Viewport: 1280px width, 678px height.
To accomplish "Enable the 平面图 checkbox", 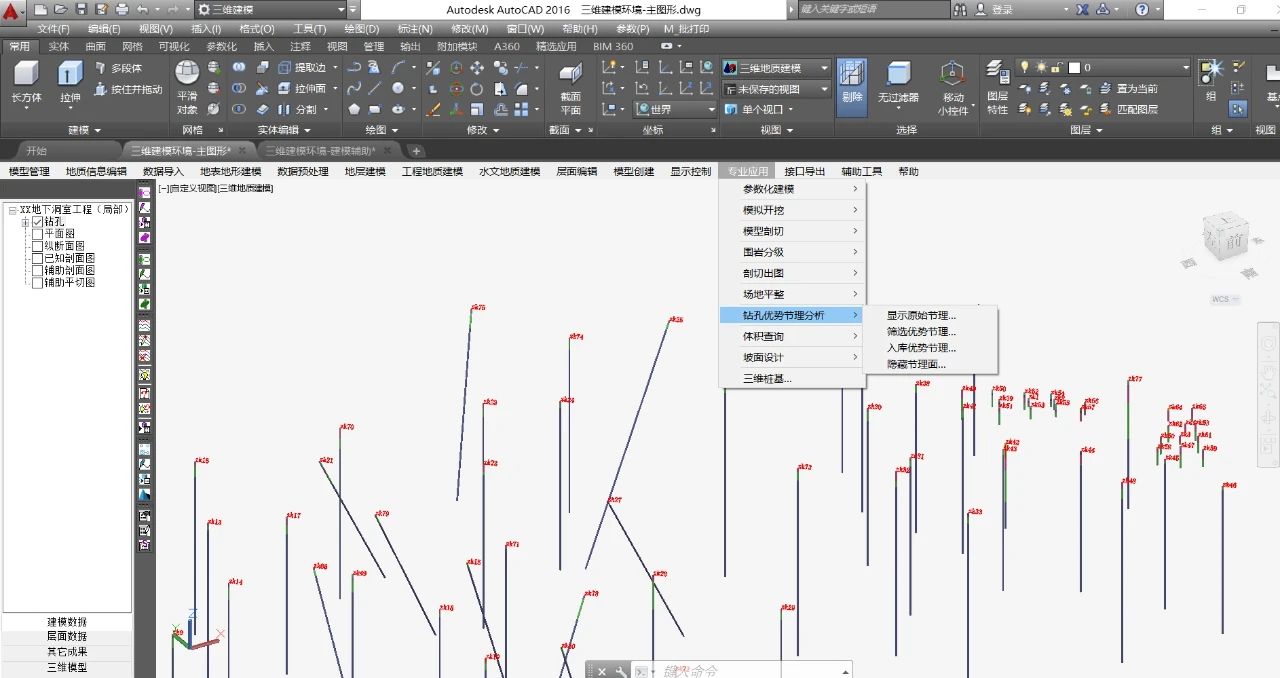I will 37,234.
